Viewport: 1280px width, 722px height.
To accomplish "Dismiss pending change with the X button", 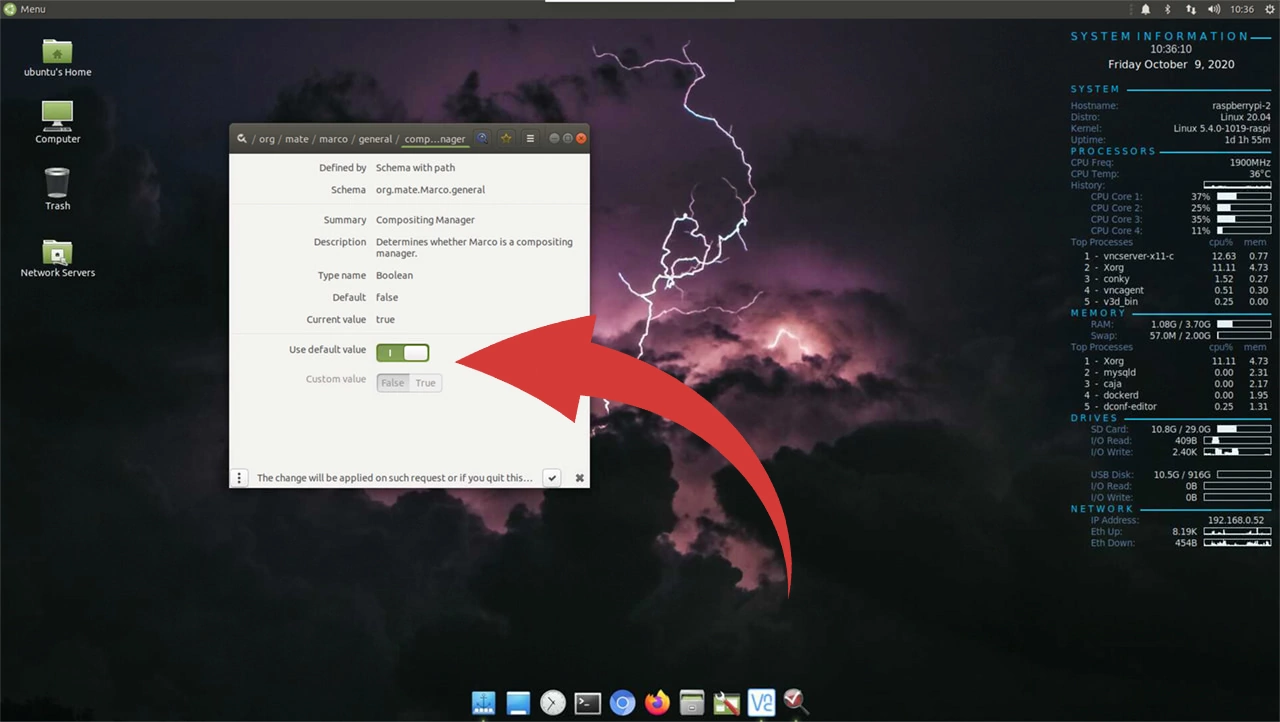I will point(579,478).
